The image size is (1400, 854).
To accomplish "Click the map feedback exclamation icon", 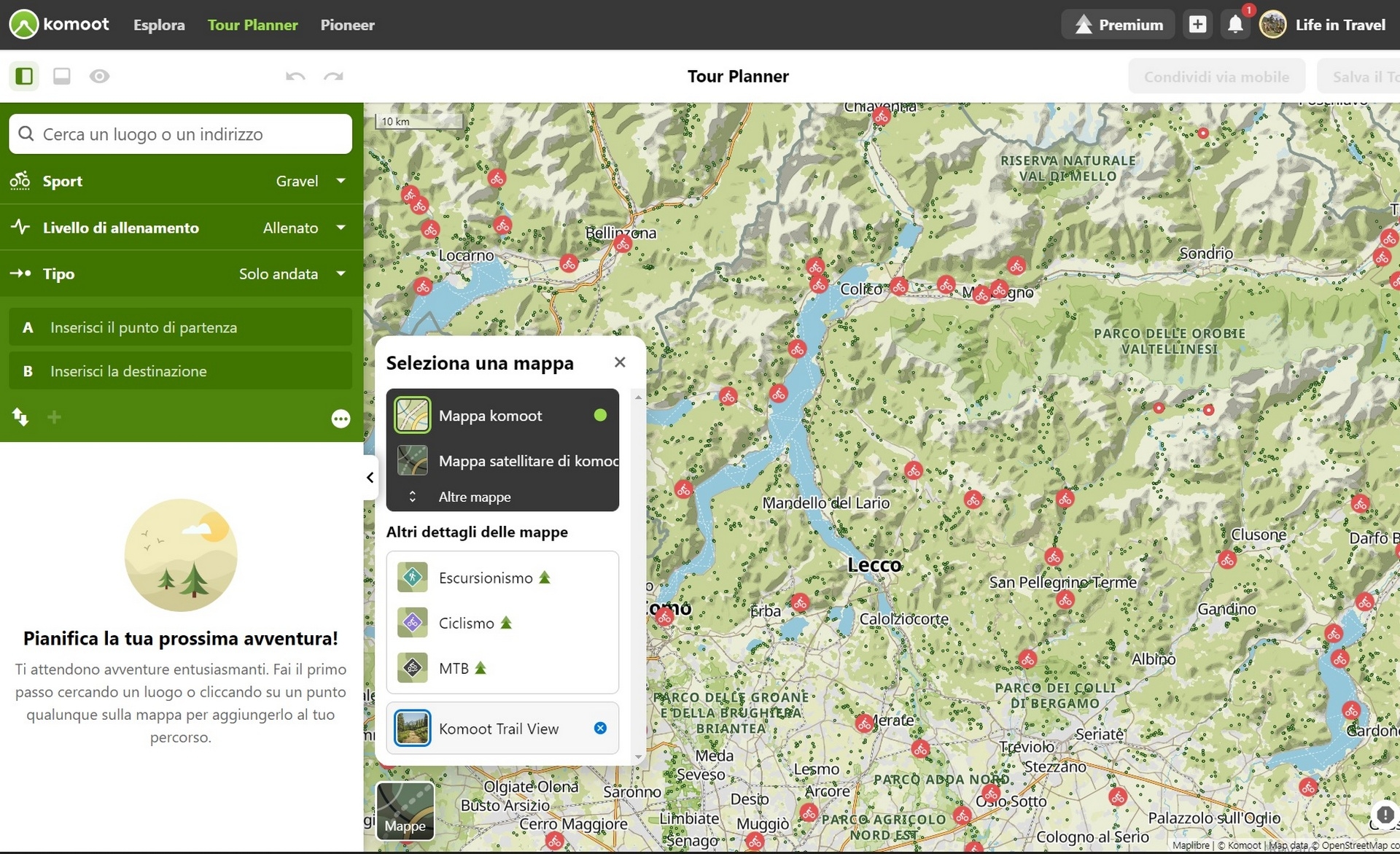I will point(1384,815).
